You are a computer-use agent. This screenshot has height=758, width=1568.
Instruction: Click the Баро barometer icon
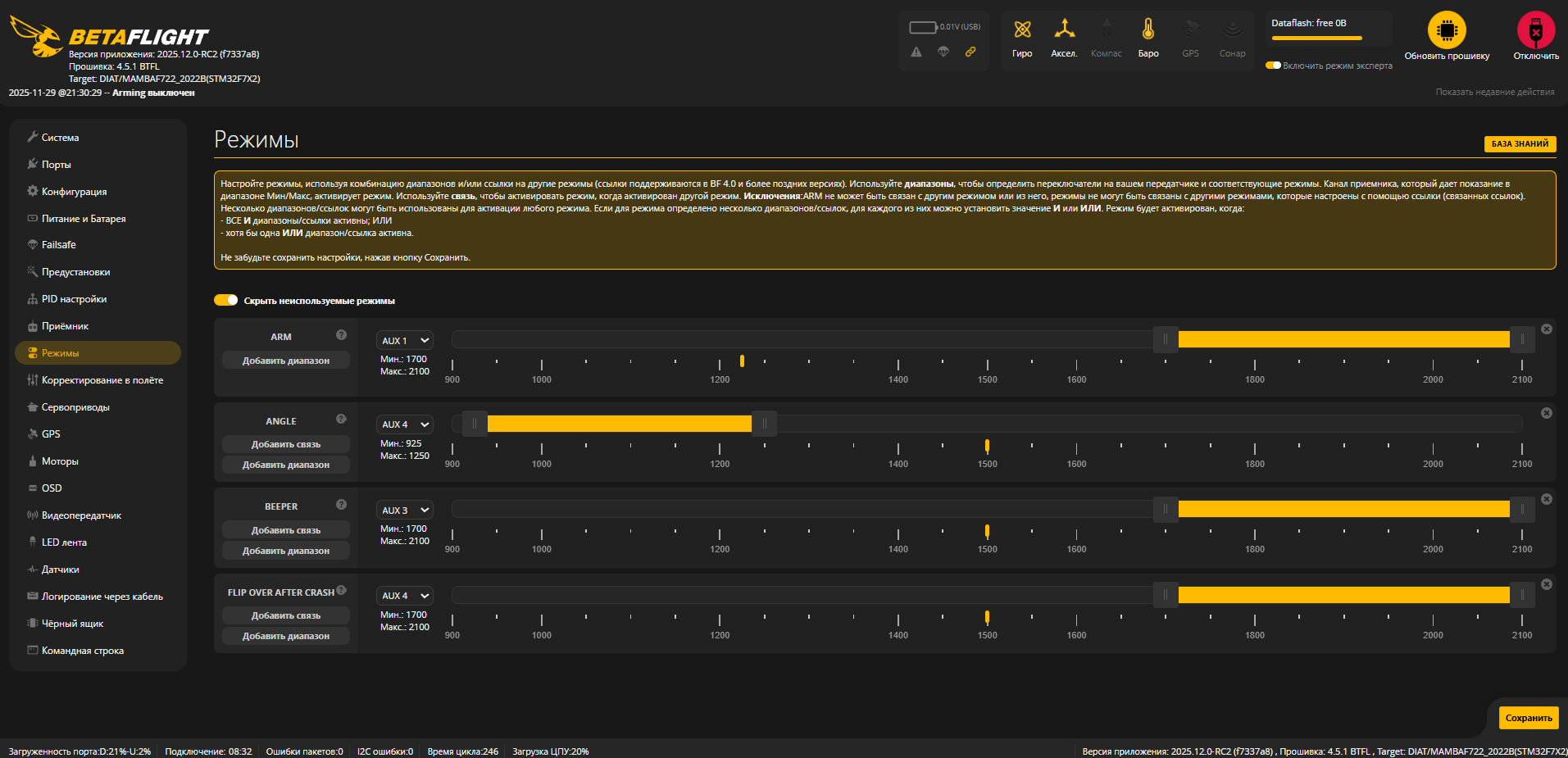[1148, 31]
